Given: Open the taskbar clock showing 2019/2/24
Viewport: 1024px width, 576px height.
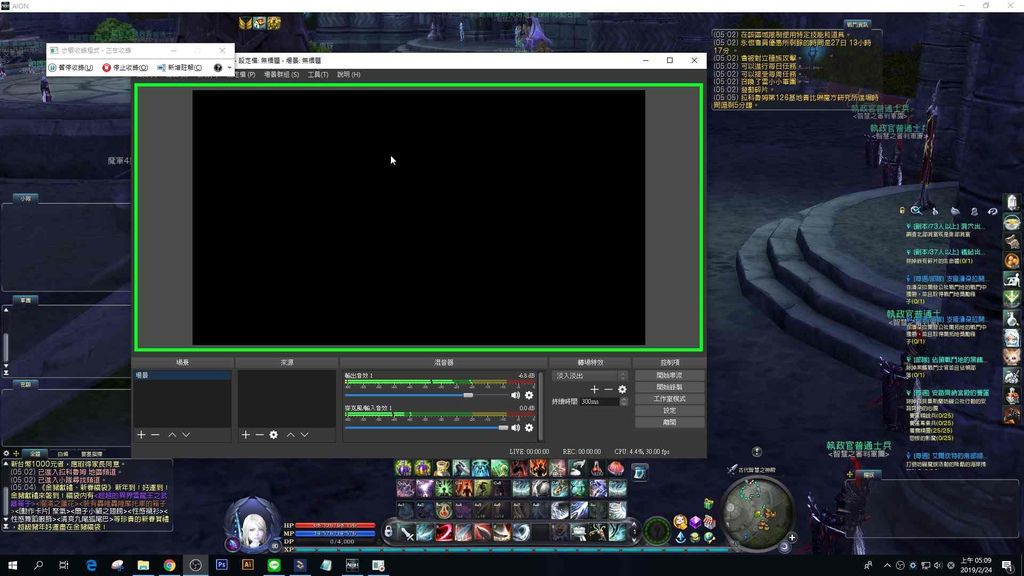Looking at the screenshot, I should tap(976, 565).
